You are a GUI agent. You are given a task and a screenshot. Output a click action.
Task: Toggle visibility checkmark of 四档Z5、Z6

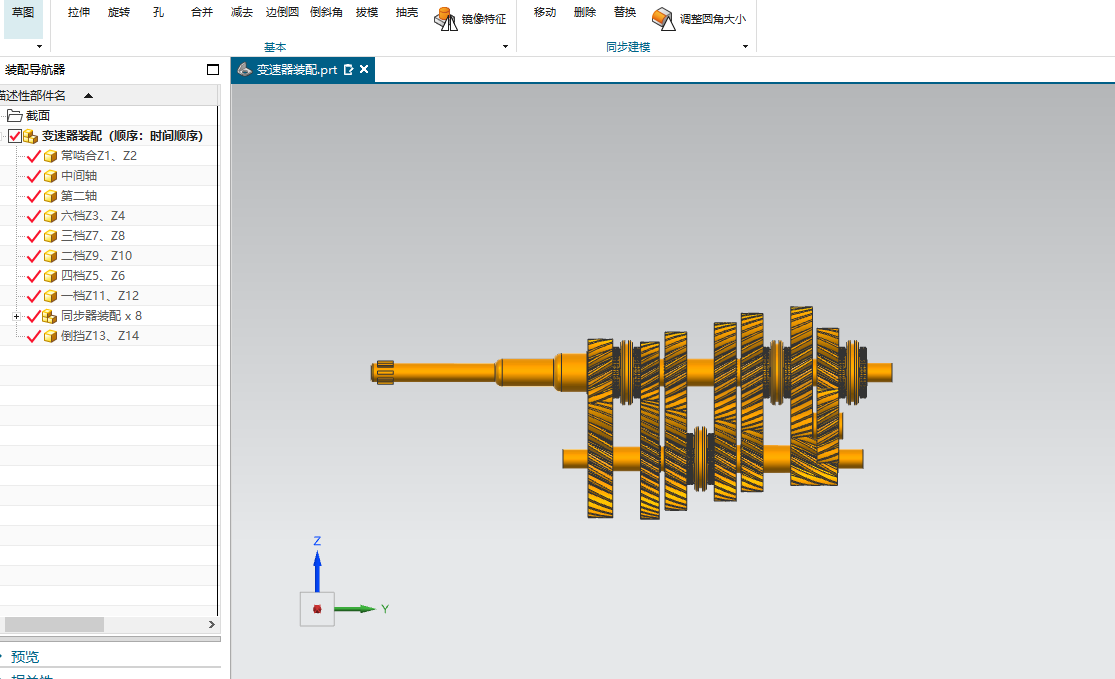coord(33,276)
